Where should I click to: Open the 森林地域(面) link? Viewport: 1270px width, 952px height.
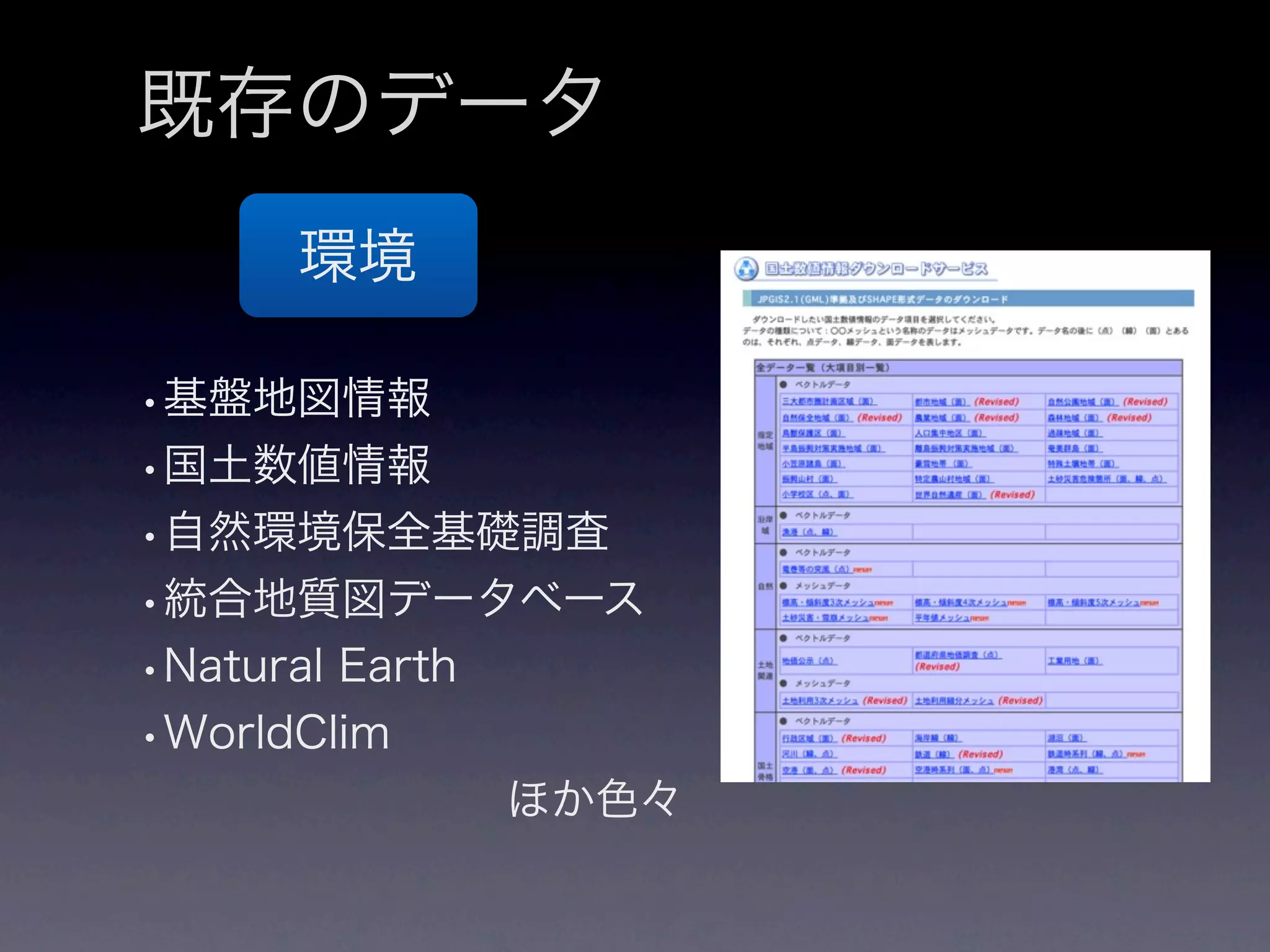[1075, 418]
